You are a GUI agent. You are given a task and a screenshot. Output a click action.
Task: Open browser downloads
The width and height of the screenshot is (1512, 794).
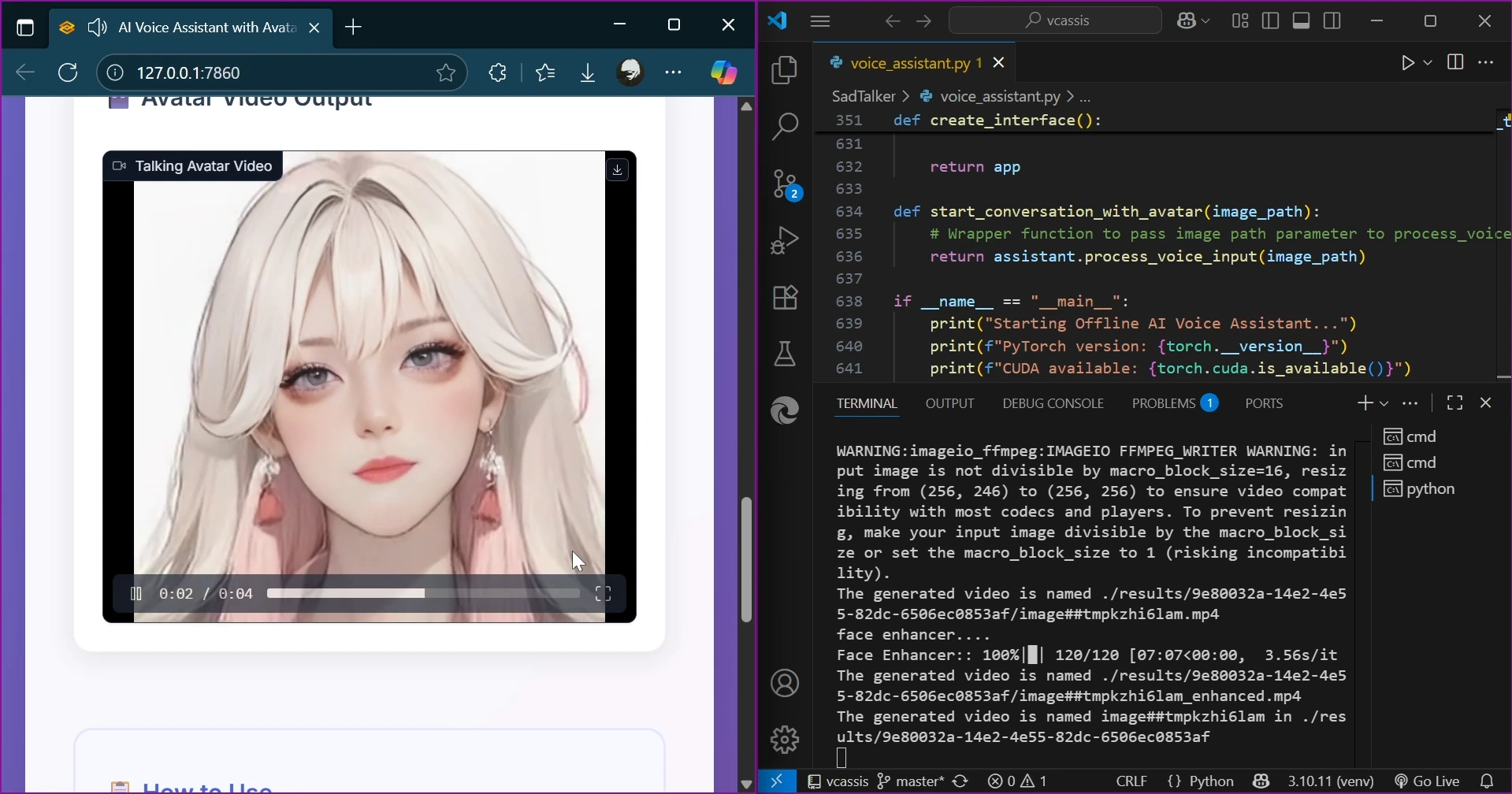click(x=588, y=73)
